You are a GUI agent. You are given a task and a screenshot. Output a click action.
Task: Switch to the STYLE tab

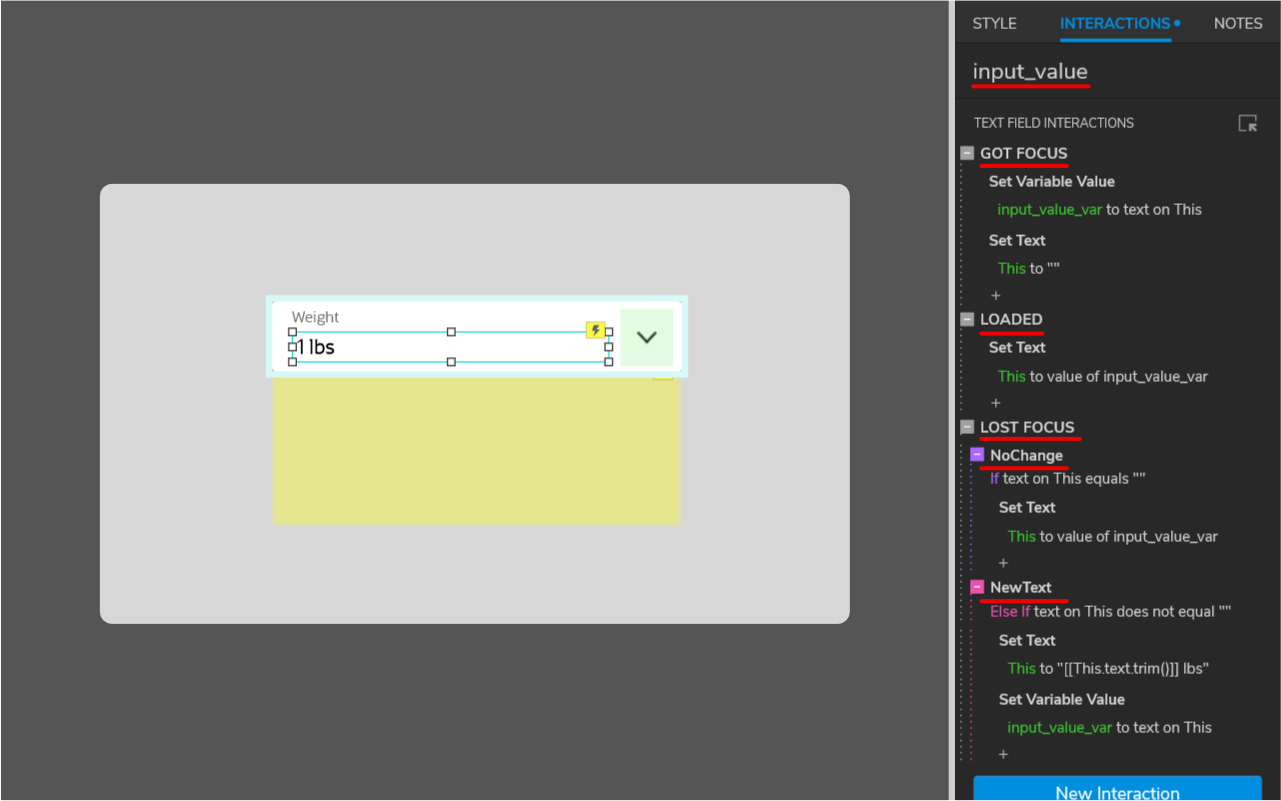(995, 22)
